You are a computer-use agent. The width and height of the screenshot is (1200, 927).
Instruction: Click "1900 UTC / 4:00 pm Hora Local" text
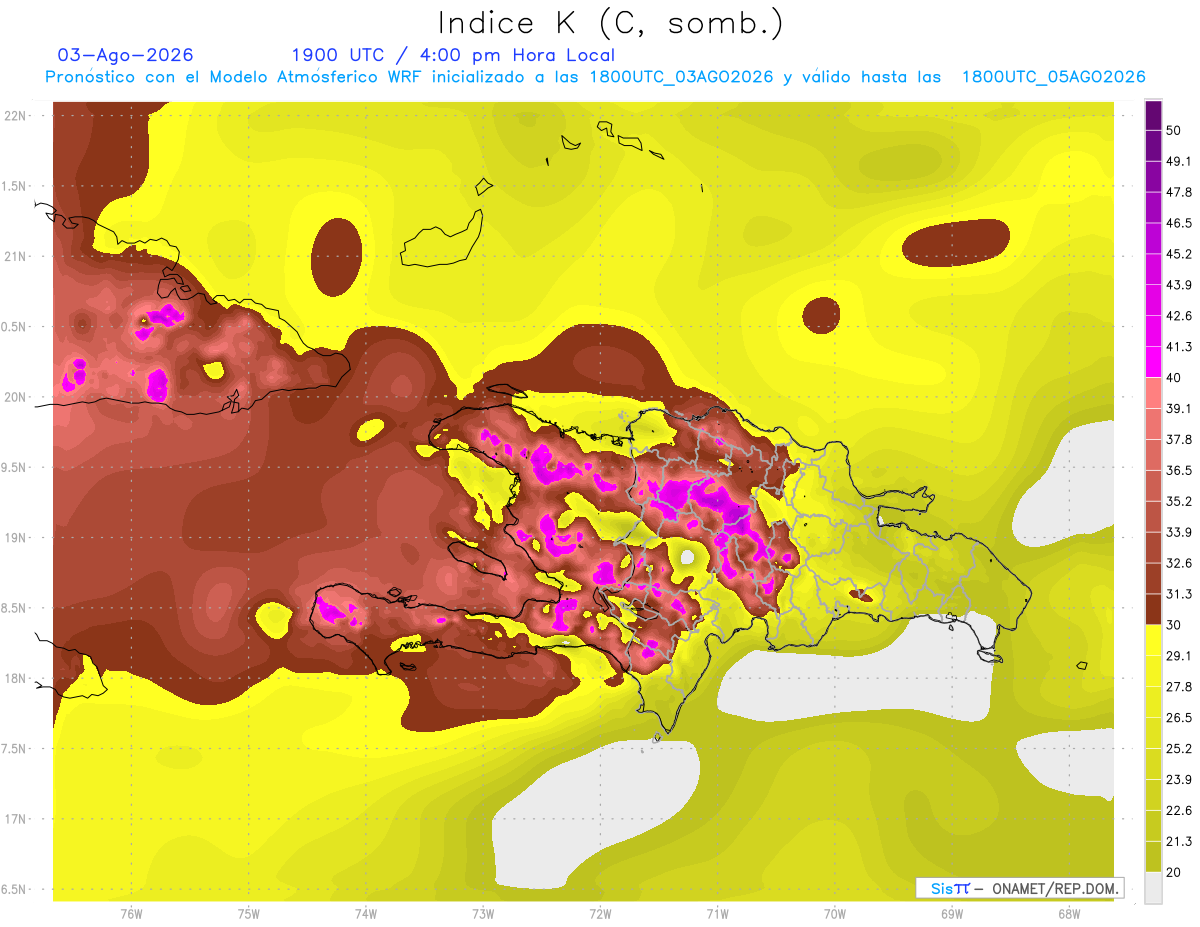click(x=453, y=55)
